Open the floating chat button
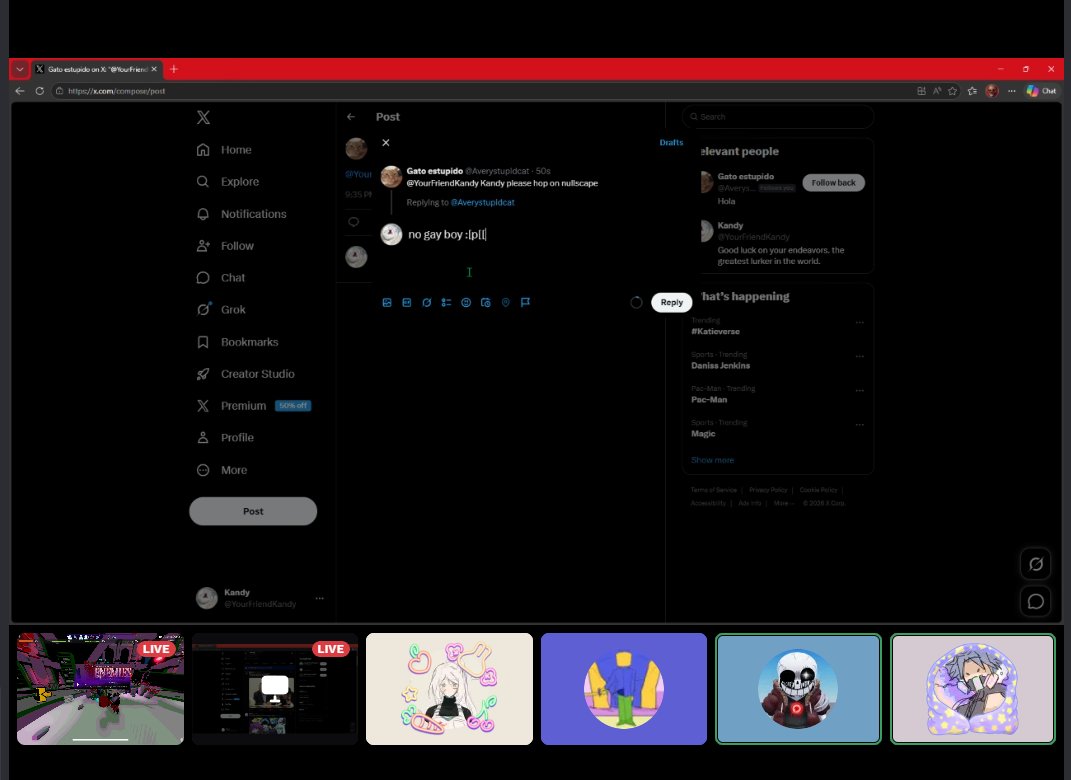 coord(1035,602)
